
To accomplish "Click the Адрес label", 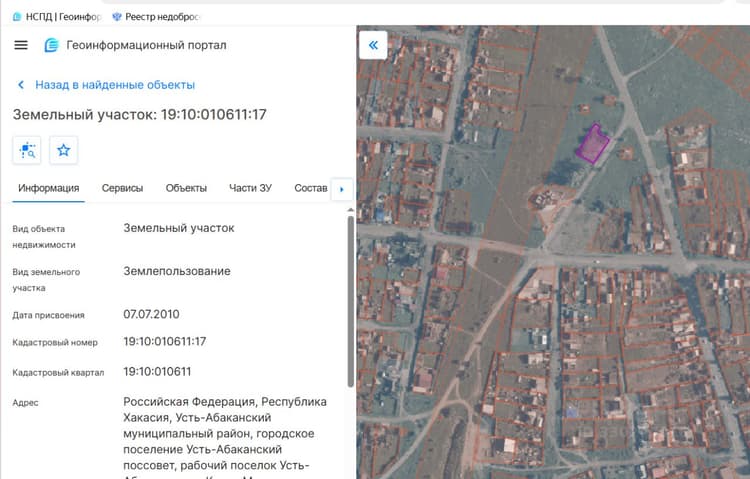I will pyautogui.click(x=25, y=402).
